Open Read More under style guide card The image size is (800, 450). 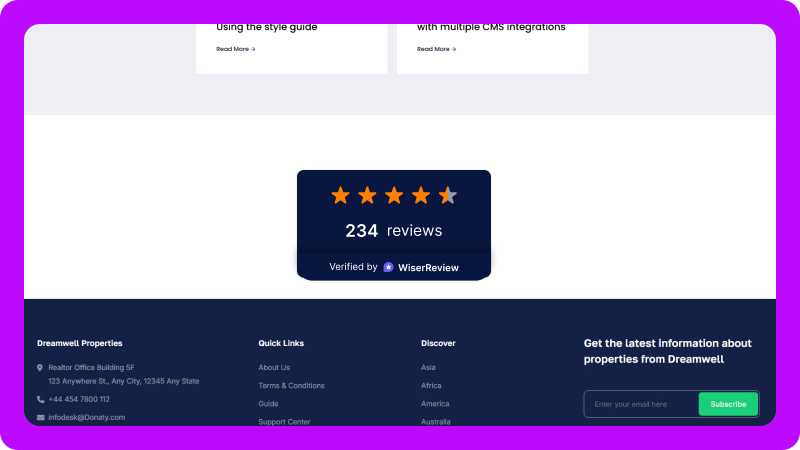coord(236,49)
